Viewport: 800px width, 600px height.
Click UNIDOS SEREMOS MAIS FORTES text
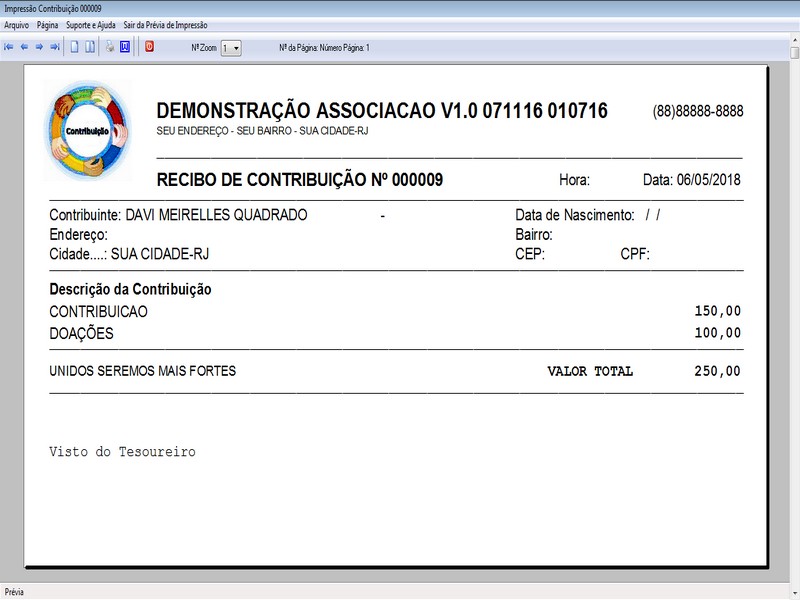[x=143, y=371]
